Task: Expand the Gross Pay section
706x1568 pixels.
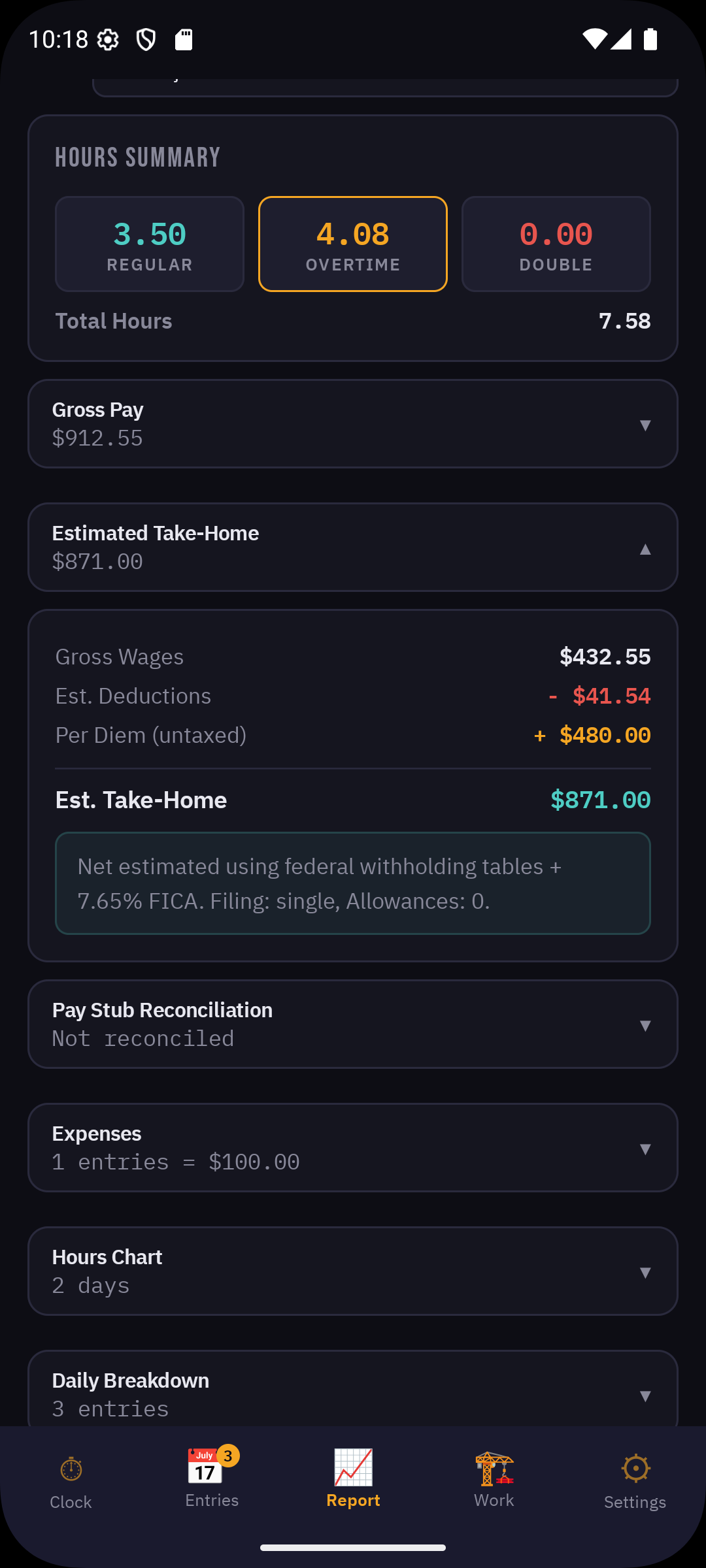Action: (353, 423)
